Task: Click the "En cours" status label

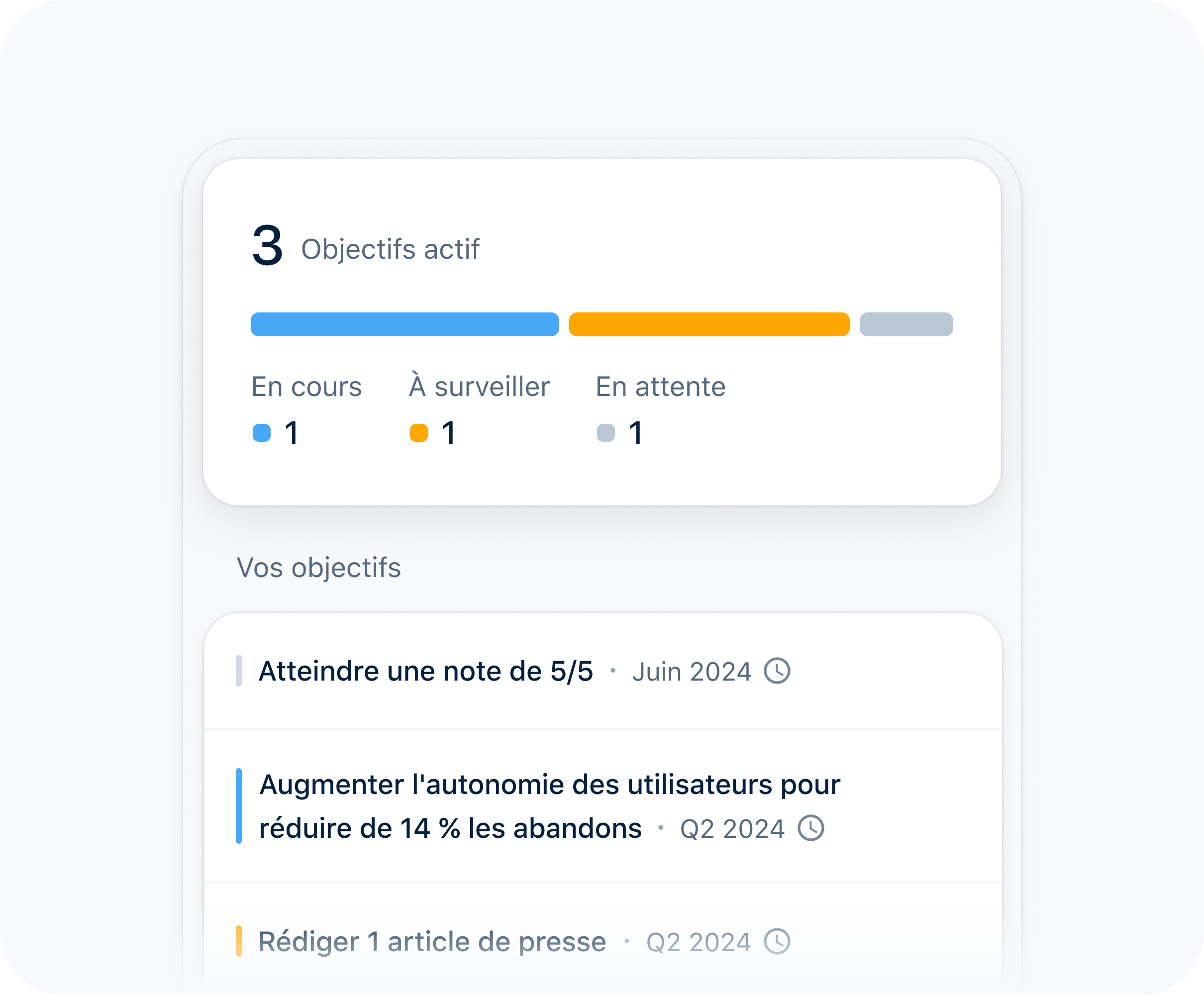Action: pyautogui.click(x=306, y=387)
